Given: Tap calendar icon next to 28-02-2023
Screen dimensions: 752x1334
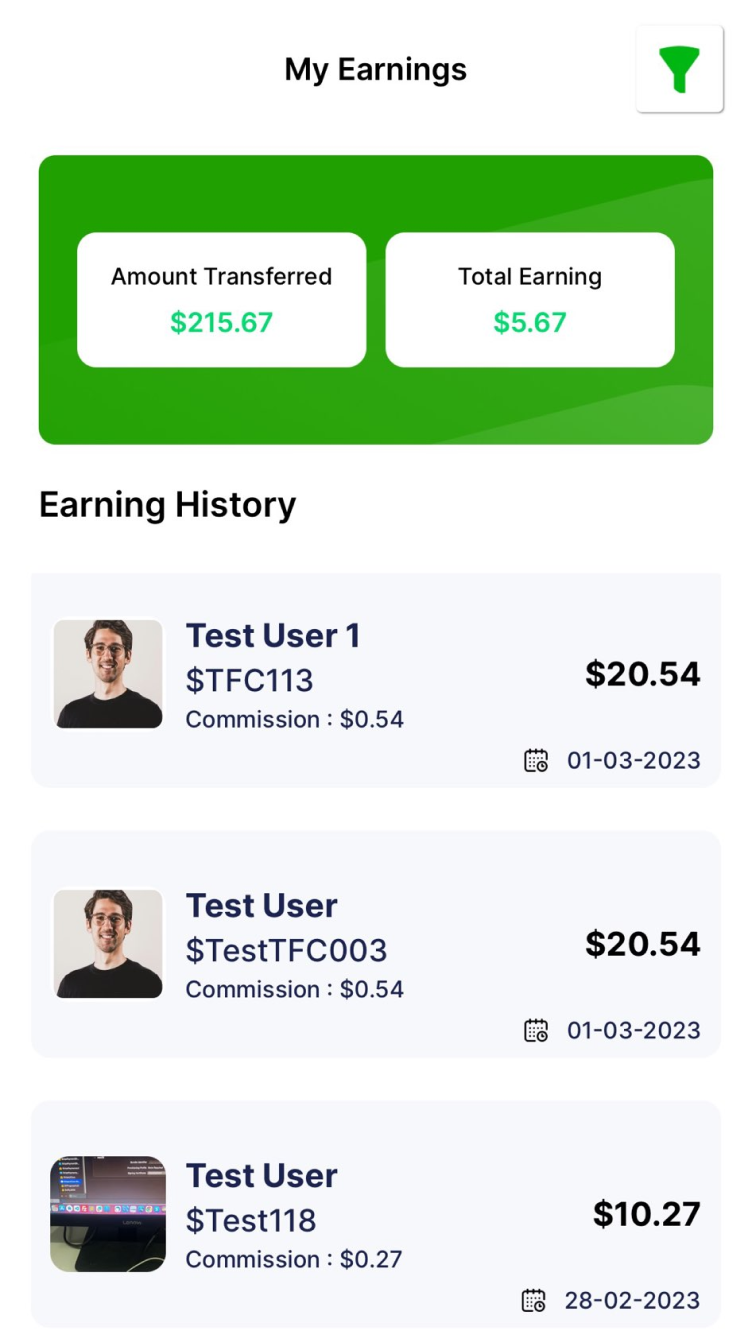Looking at the screenshot, I should 534,1300.
